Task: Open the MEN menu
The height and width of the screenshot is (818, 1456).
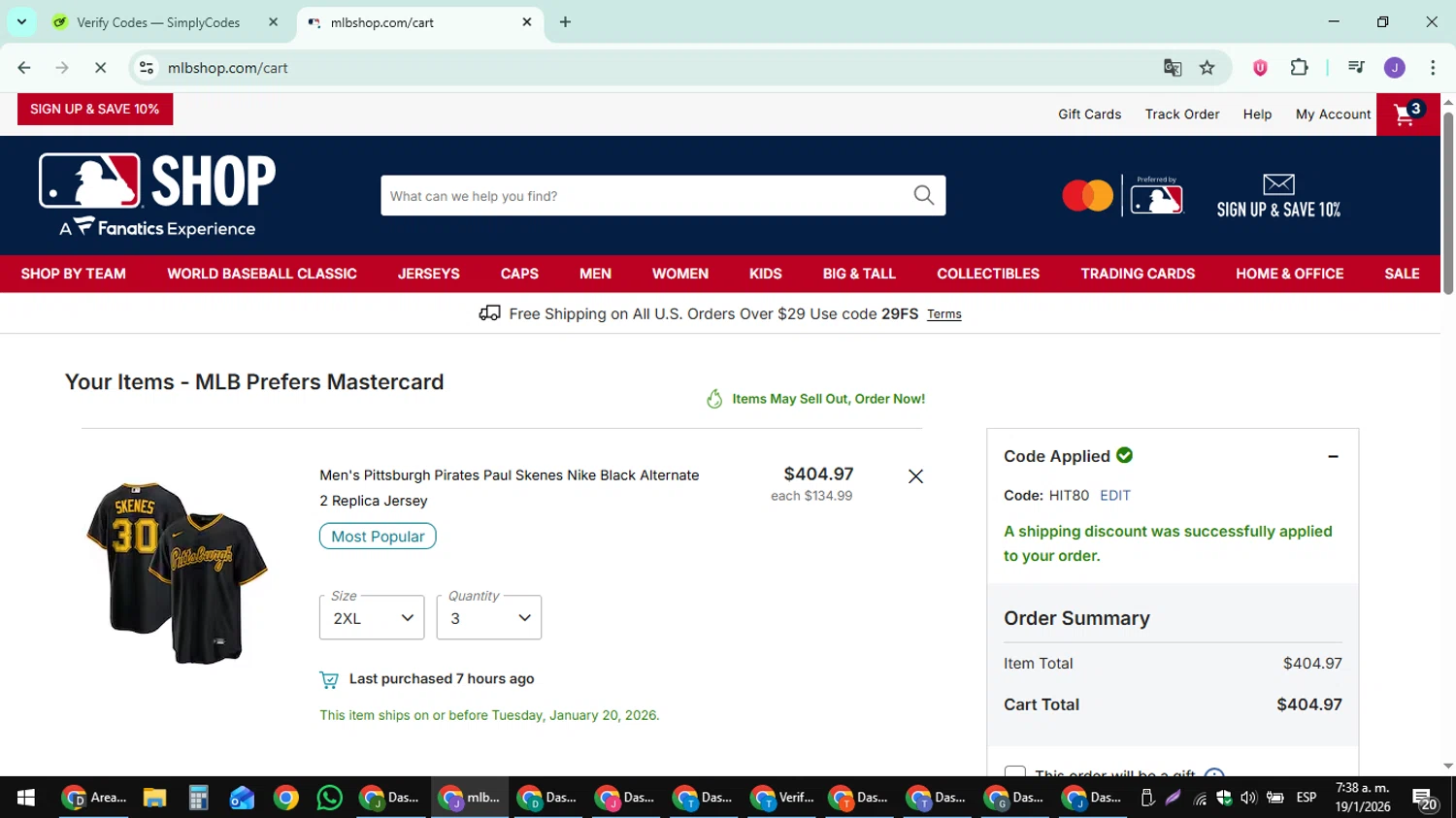Action: pos(595,274)
